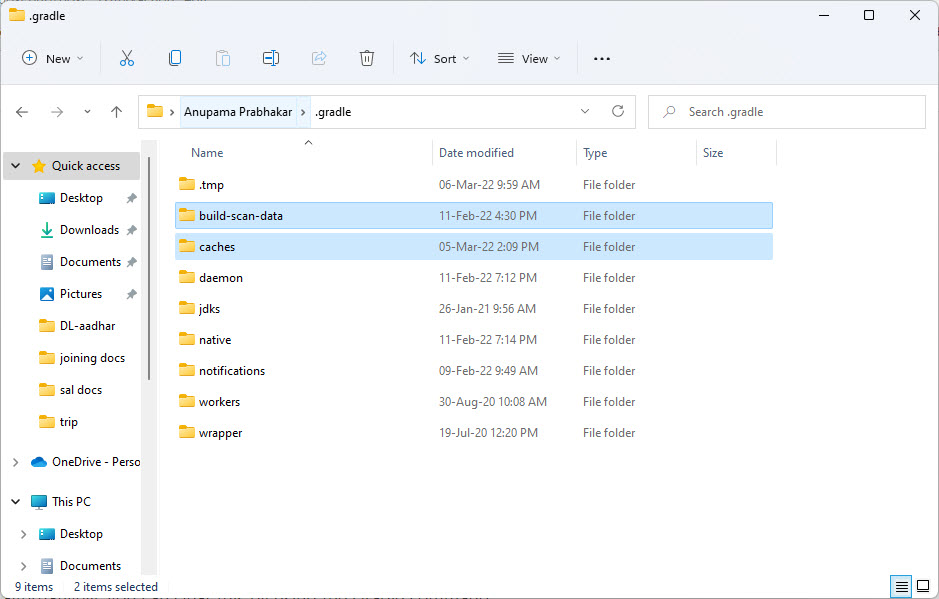Expand Documents under This PC
This screenshot has width=939, height=599.
pos(23,566)
